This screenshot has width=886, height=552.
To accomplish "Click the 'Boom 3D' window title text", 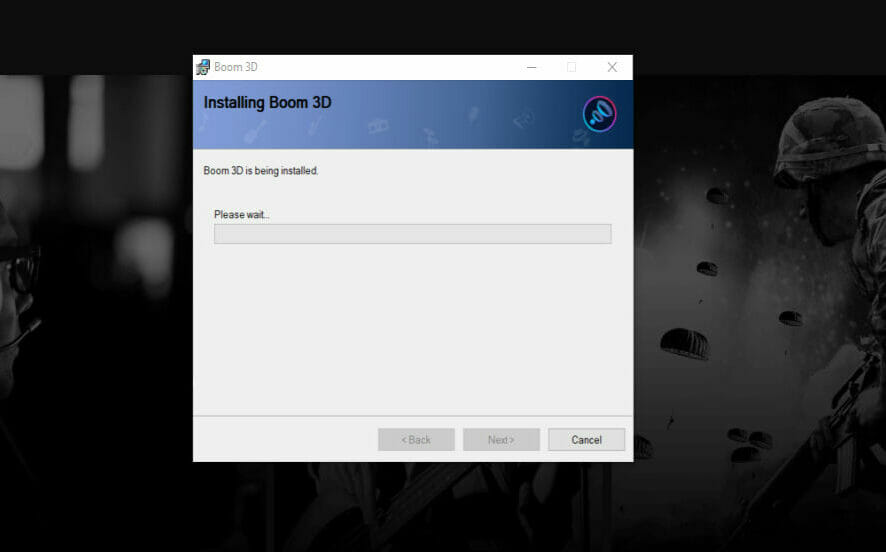I will click(236, 67).
